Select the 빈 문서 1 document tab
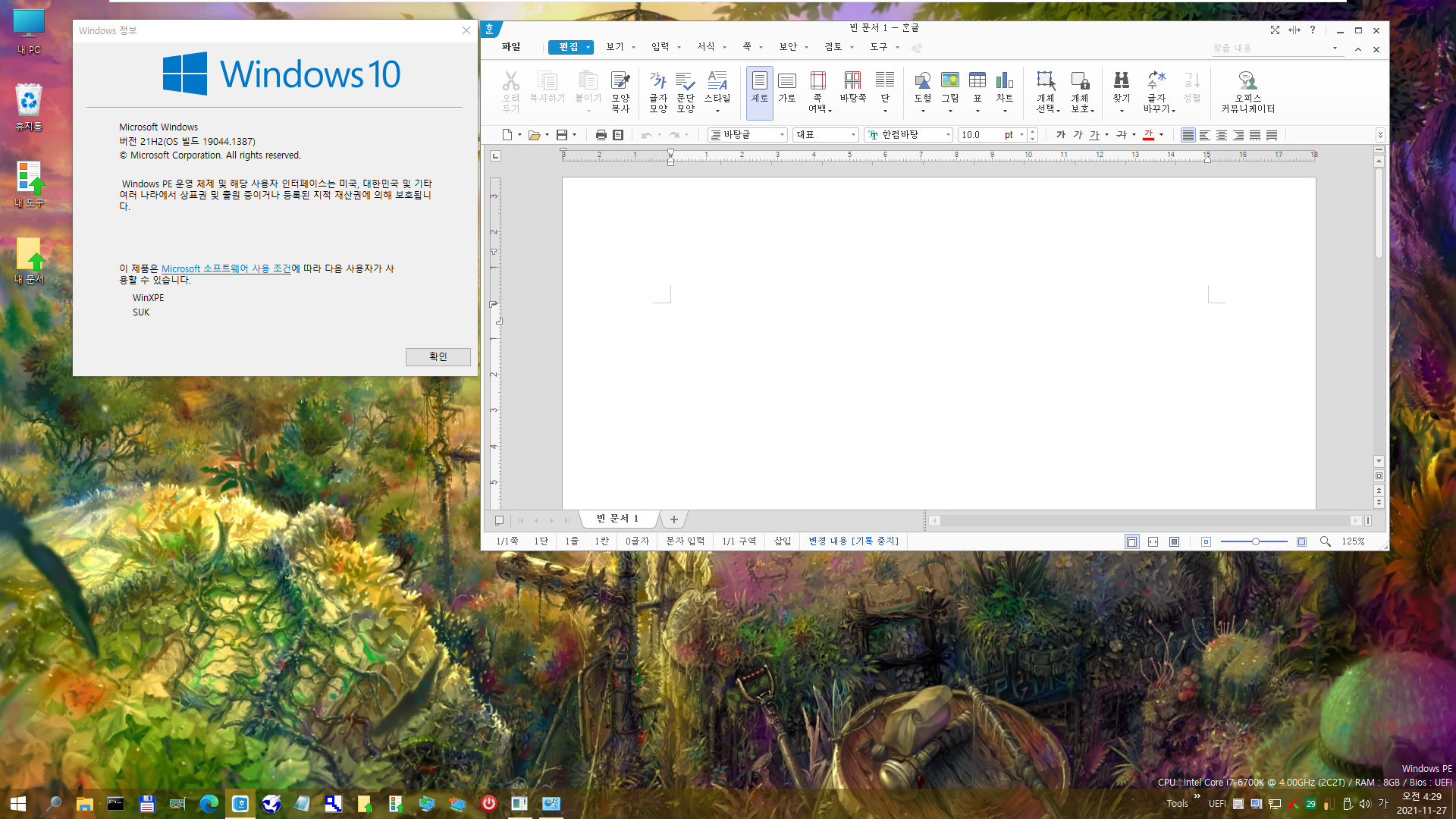The width and height of the screenshot is (1456, 819). [617, 519]
